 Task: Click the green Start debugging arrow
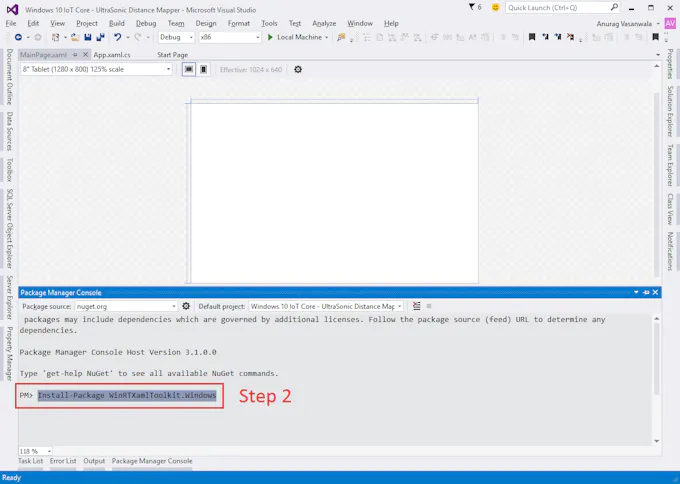(x=270, y=37)
